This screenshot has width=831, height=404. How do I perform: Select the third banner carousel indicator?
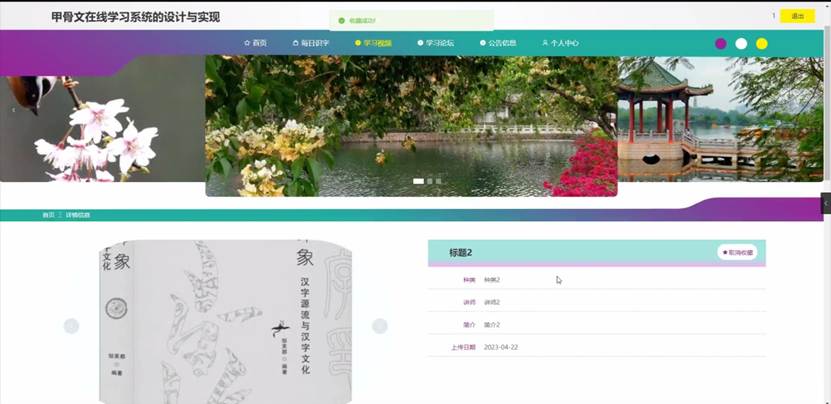click(x=438, y=181)
